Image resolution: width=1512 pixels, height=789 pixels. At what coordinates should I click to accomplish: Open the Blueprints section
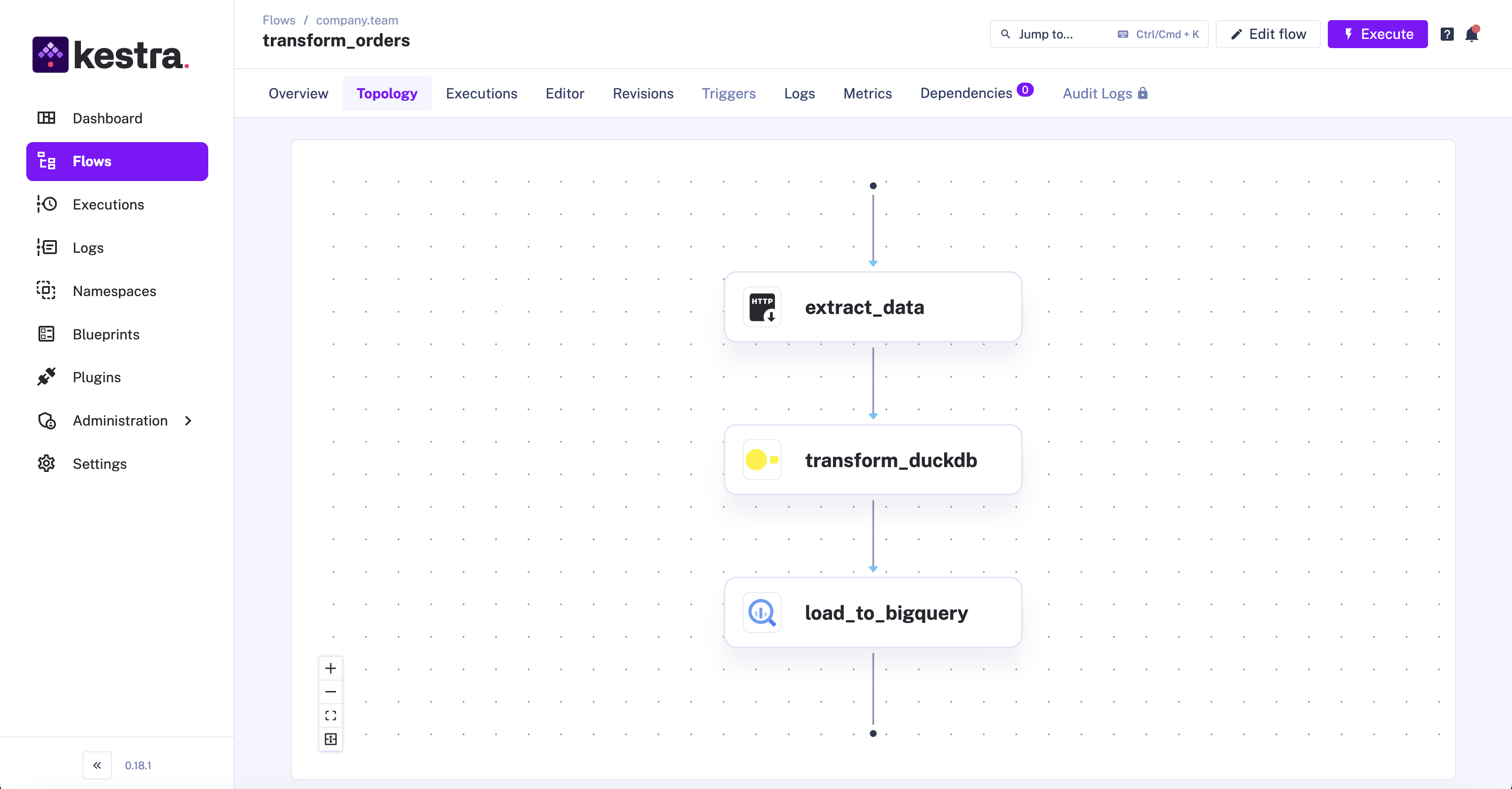(x=105, y=335)
